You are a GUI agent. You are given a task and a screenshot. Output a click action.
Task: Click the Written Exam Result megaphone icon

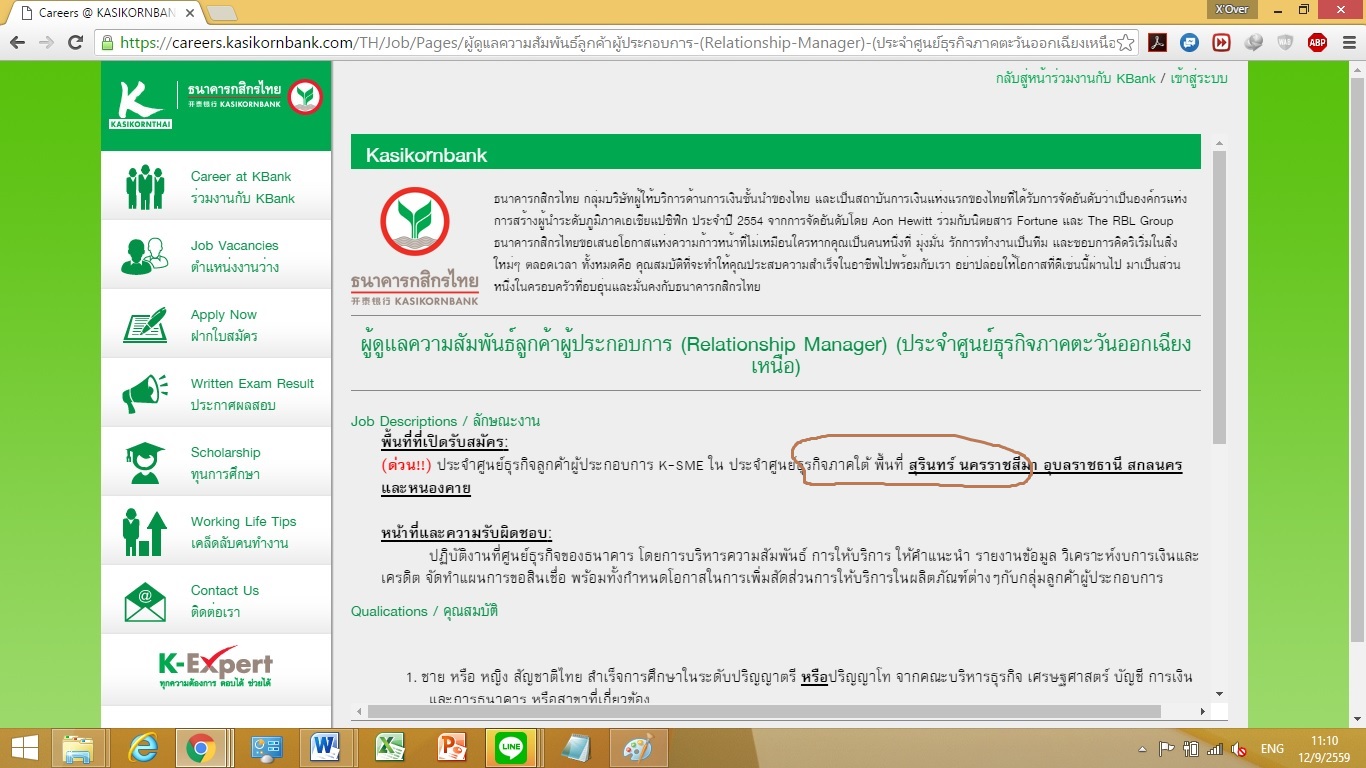pyautogui.click(x=145, y=393)
